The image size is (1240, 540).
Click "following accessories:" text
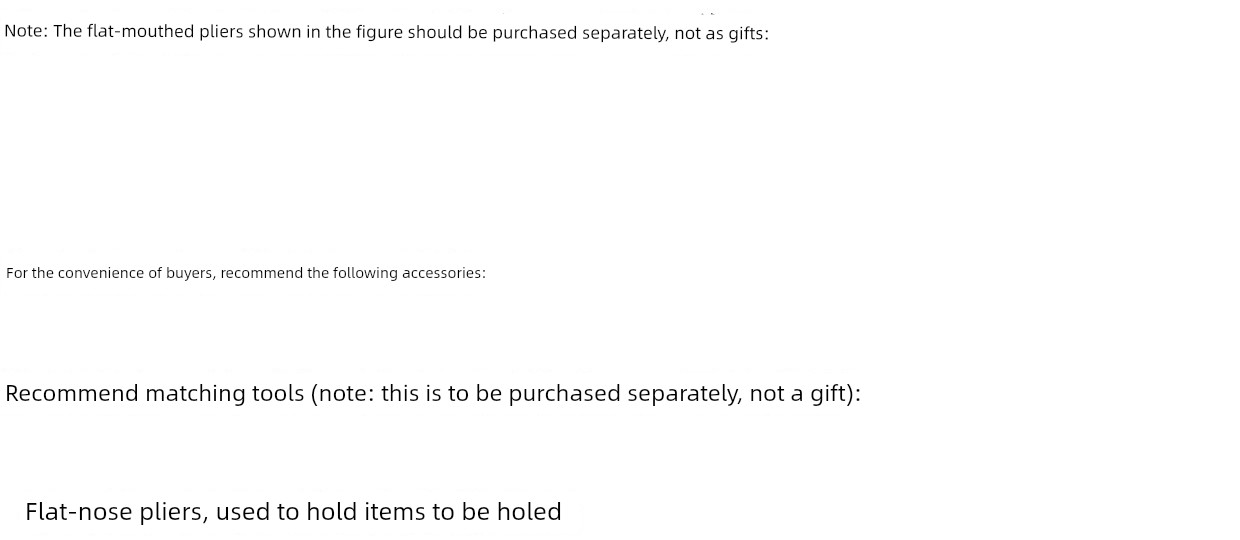[x=409, y=273]
